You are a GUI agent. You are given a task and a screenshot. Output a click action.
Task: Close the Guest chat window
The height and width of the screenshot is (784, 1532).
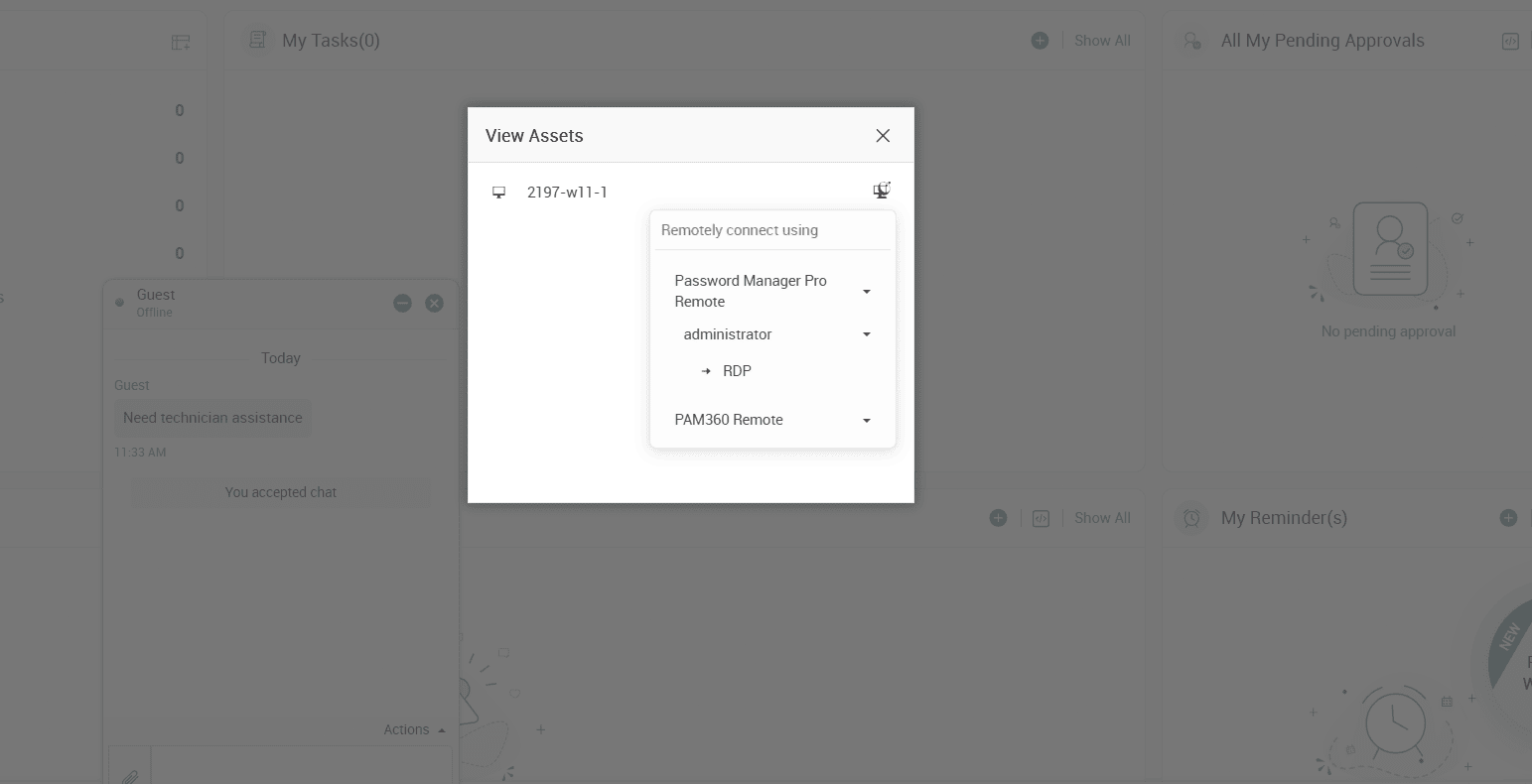pos(434,303)
